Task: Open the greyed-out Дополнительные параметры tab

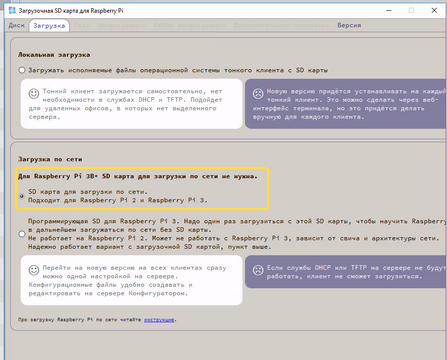Action: tap(281, 25)
